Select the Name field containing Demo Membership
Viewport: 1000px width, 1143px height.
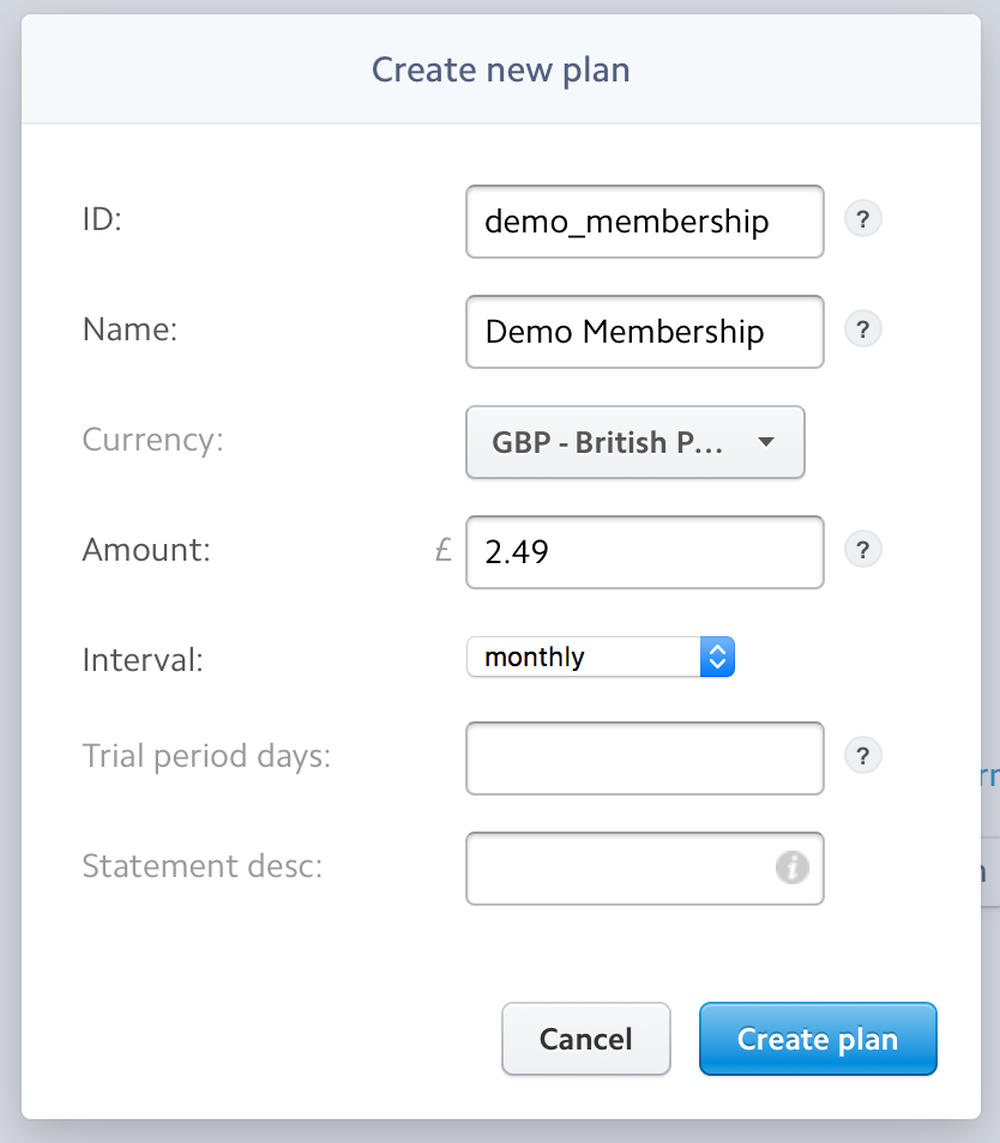tap(644, 332)
